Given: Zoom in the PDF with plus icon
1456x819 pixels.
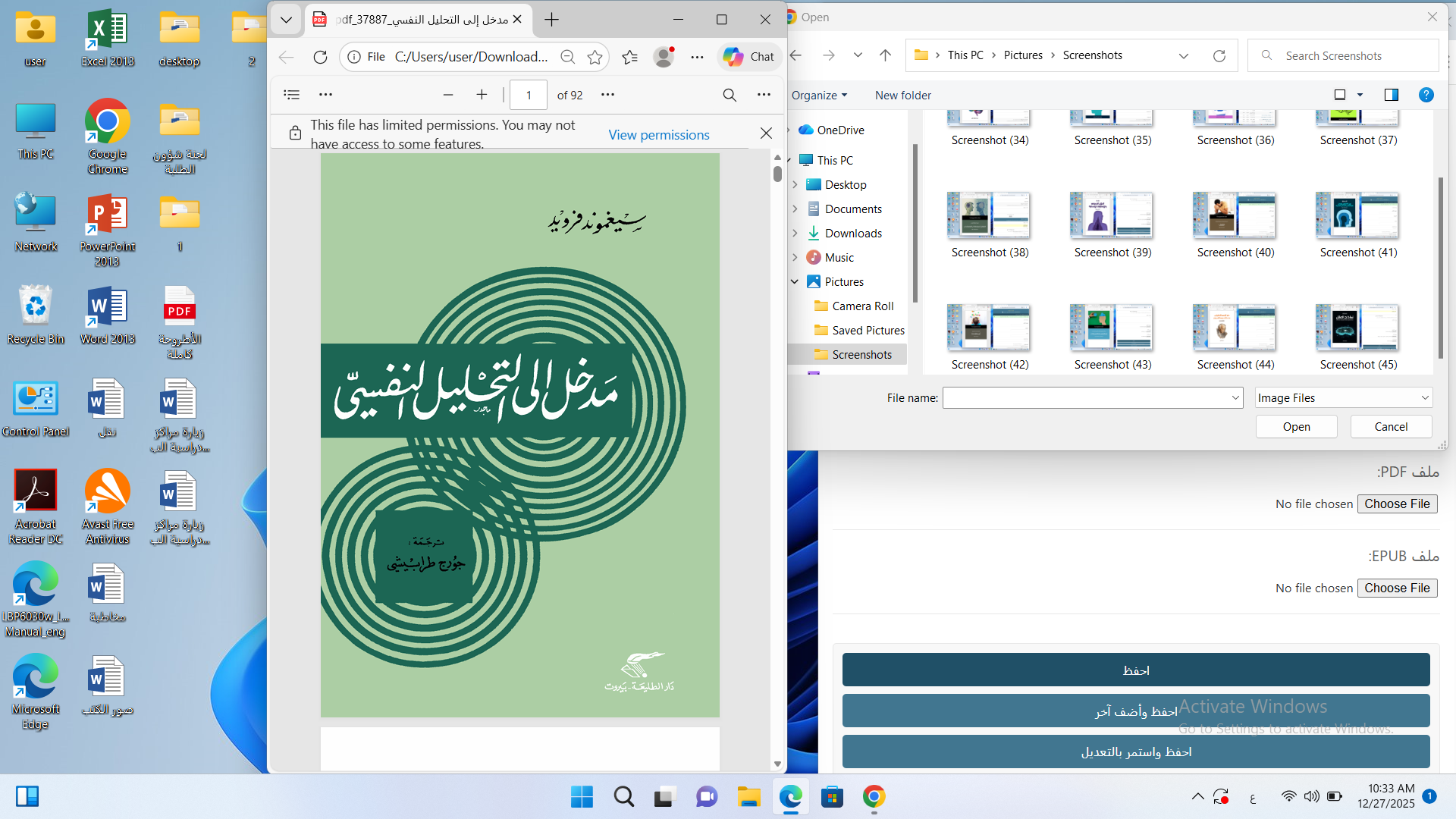Looking at the screenshot, I should [x=482, y=95].
